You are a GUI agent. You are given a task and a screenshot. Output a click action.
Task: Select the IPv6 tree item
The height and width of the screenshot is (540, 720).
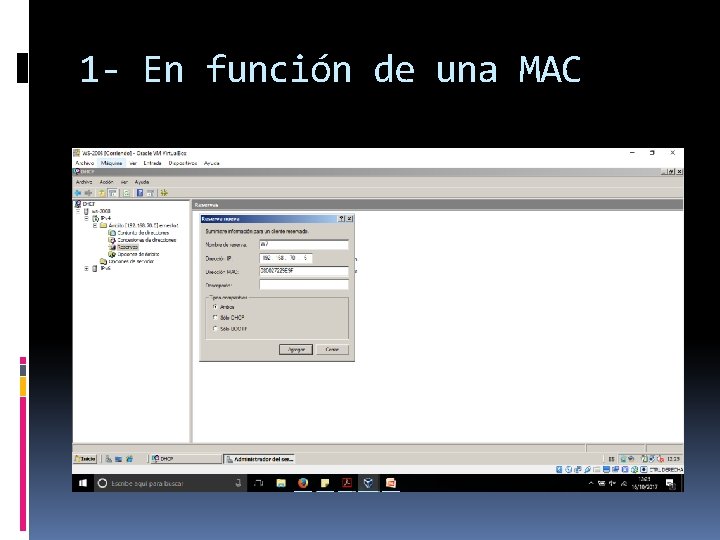[x=106, y=269]
